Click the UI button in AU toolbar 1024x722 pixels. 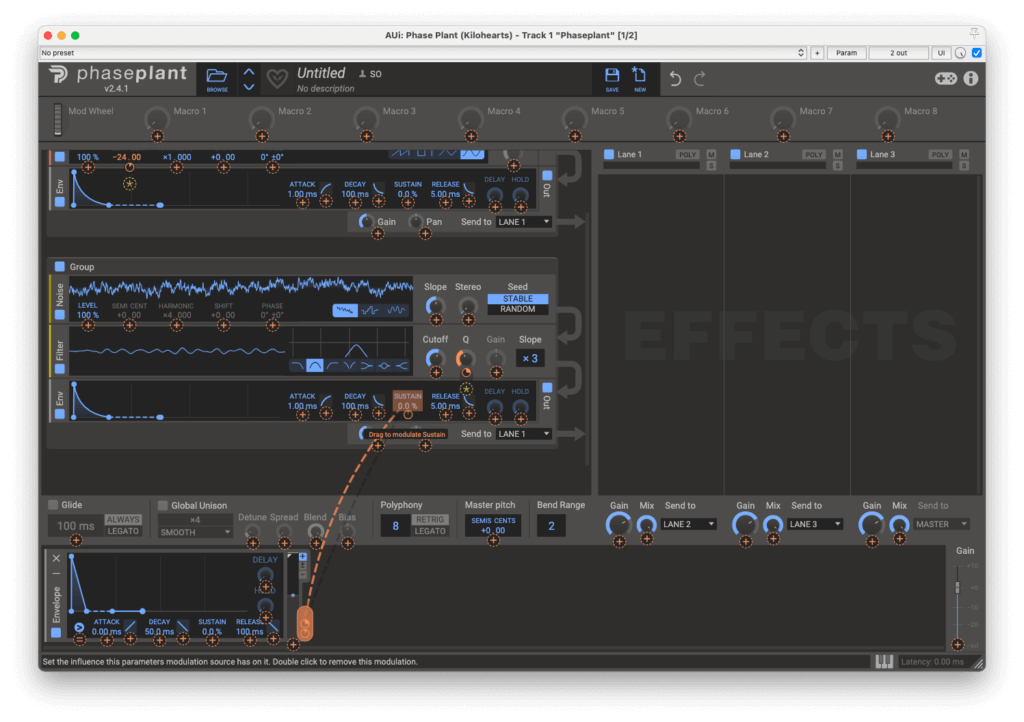point(941,53)
